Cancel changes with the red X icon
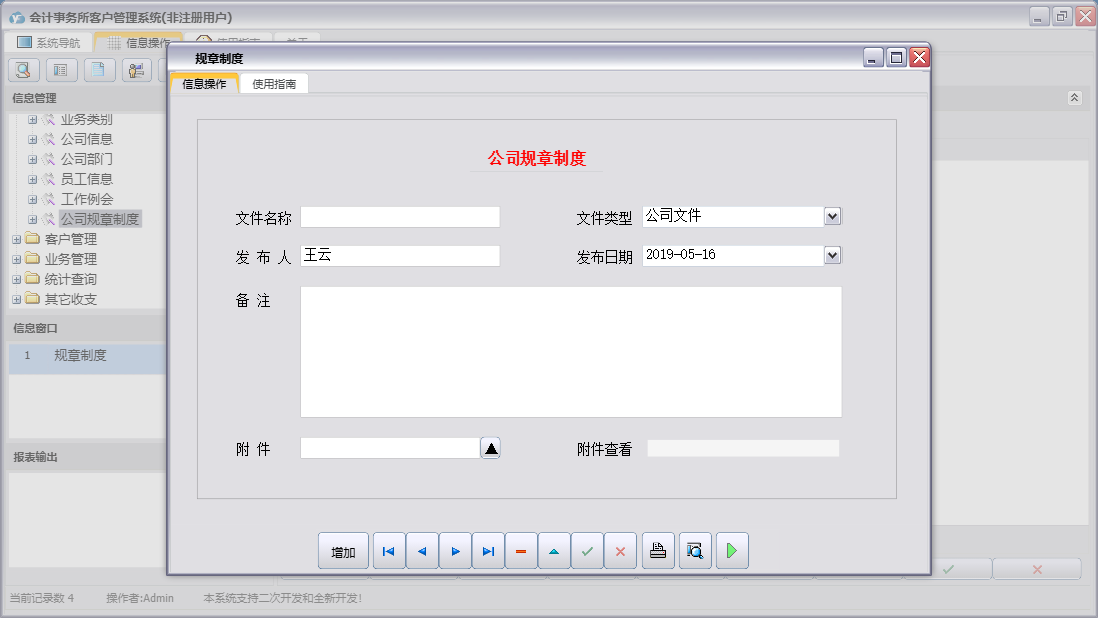 point(620,550)
